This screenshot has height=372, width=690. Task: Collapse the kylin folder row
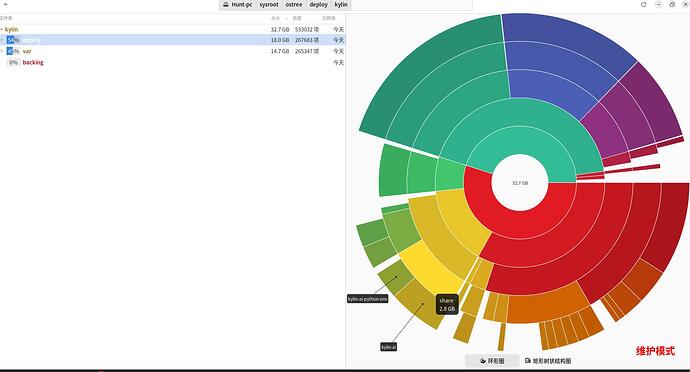[x=2, y=29]
